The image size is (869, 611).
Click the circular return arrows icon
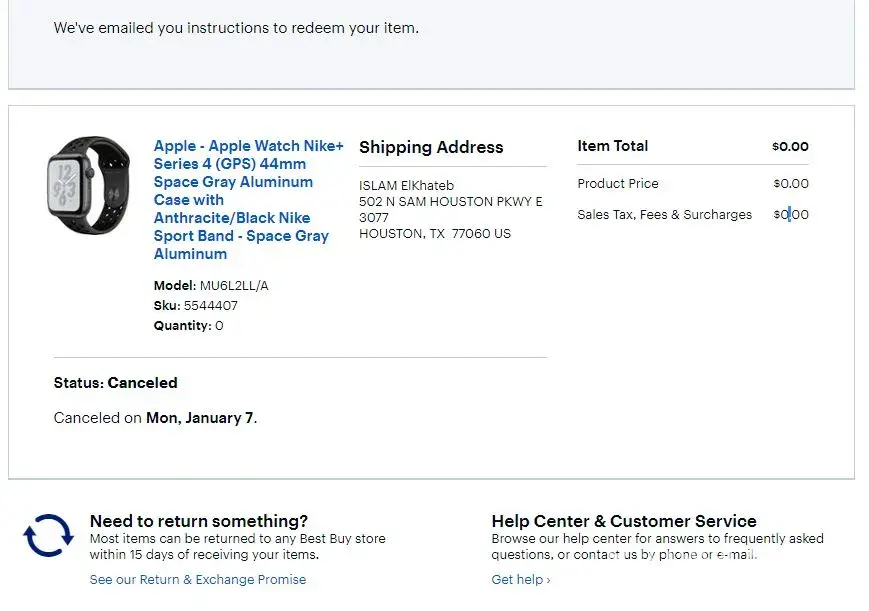[49, 536]
